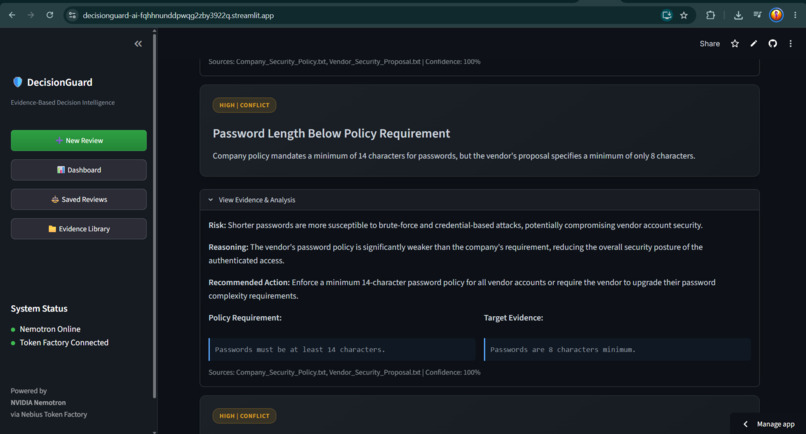Click the HIGH | CONFLICT badge of the bottom card
Screen dimensions: 806x434
244,415
